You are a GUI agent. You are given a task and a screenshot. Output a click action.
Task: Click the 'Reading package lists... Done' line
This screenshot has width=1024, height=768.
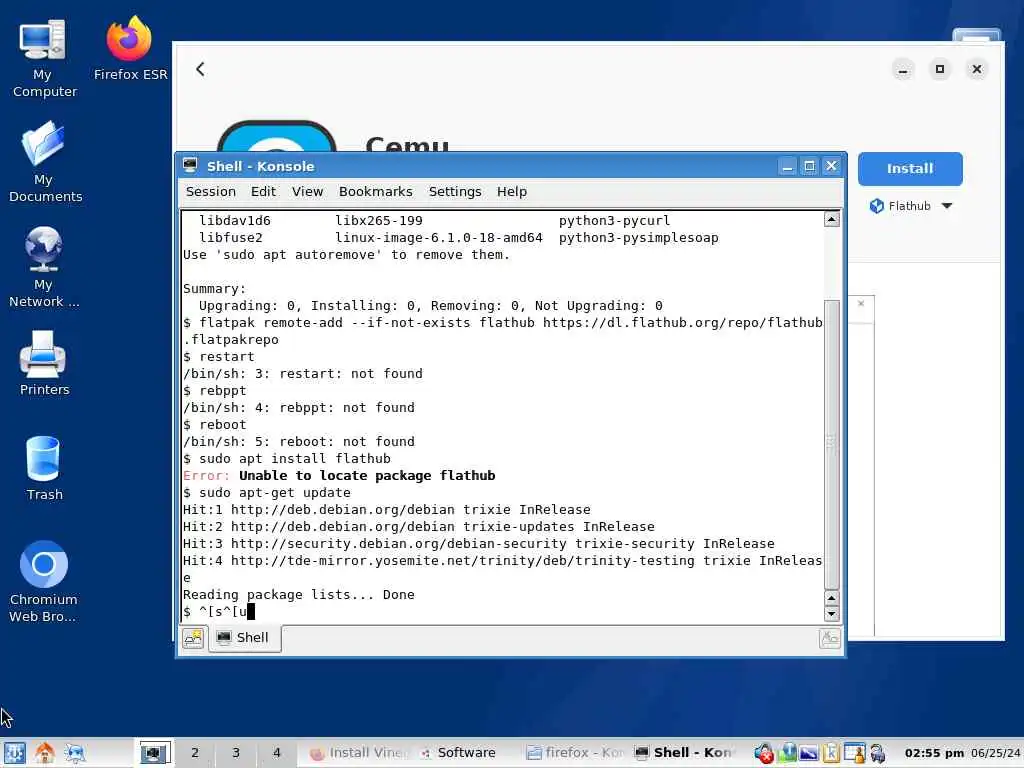tap(298, 595)
